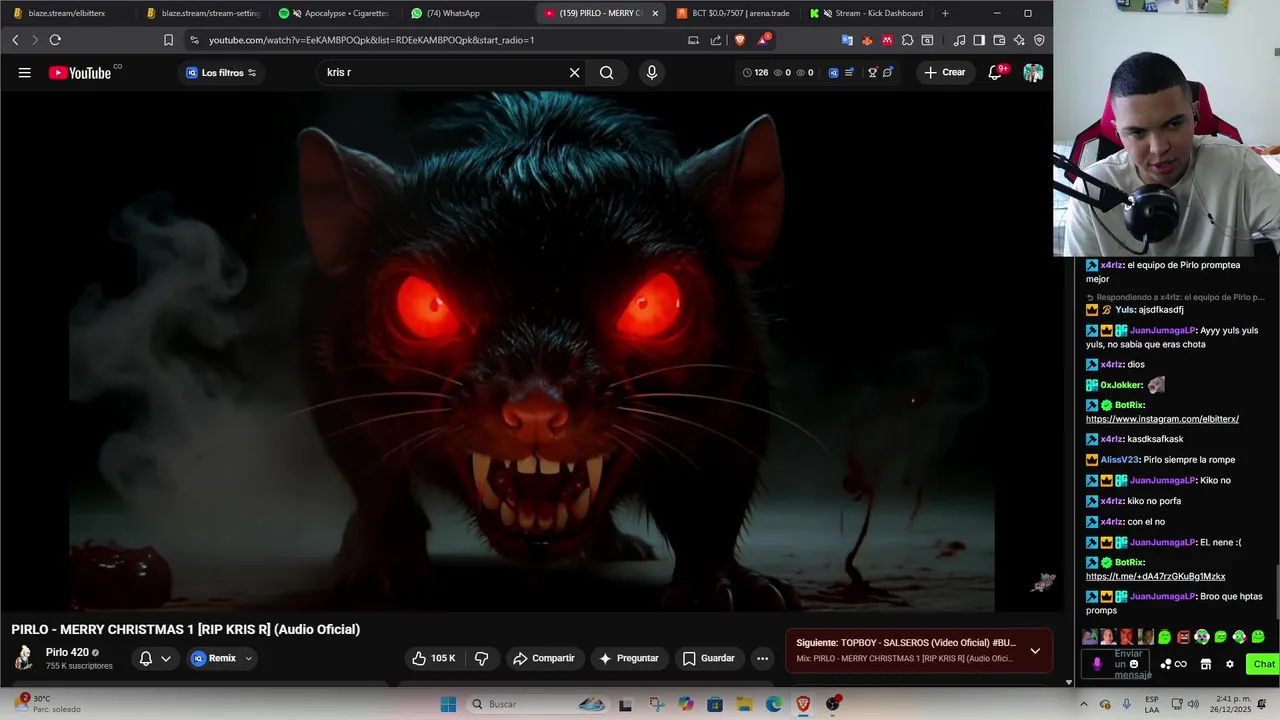Toggle the browser sidebar panel

(x=979, y=40)
